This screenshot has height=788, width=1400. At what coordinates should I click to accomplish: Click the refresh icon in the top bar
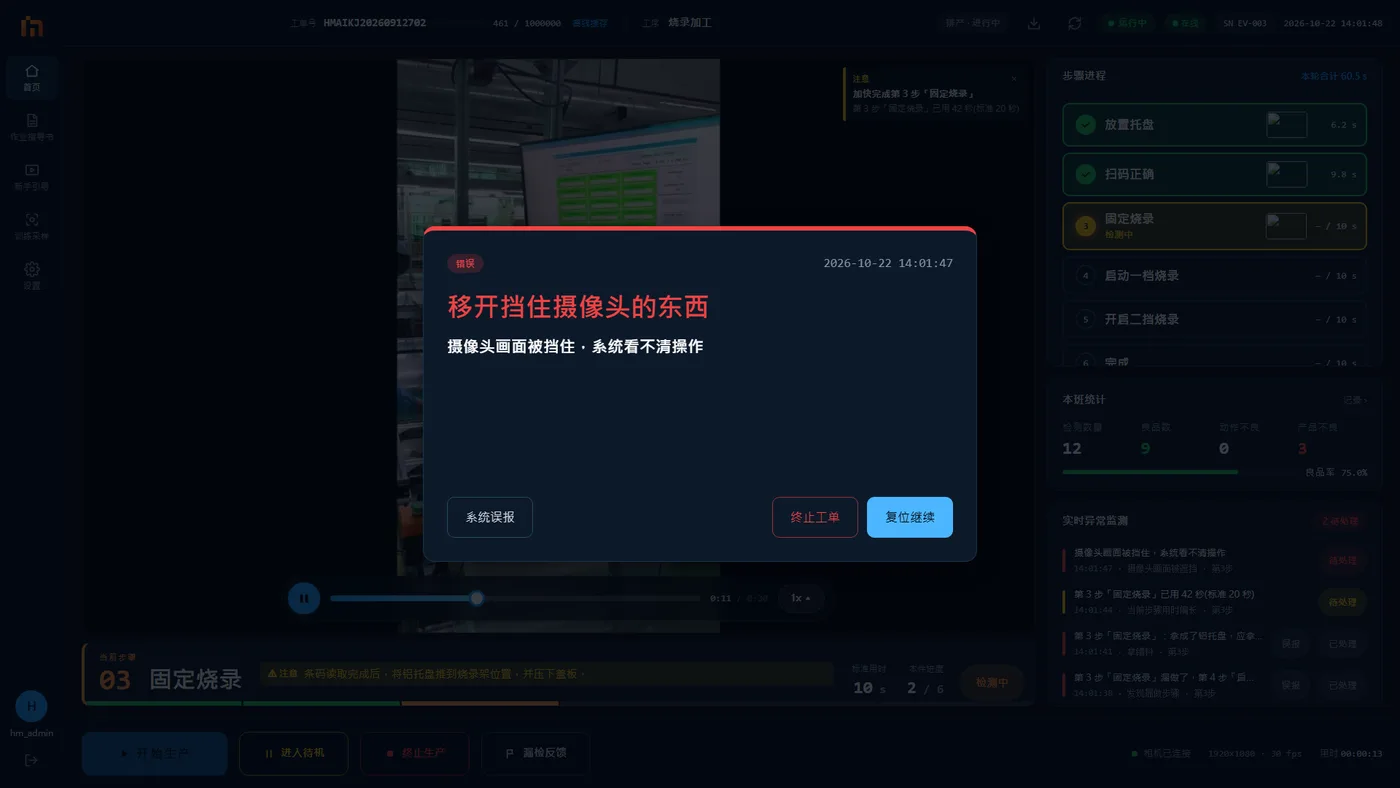pos(1074,23)
